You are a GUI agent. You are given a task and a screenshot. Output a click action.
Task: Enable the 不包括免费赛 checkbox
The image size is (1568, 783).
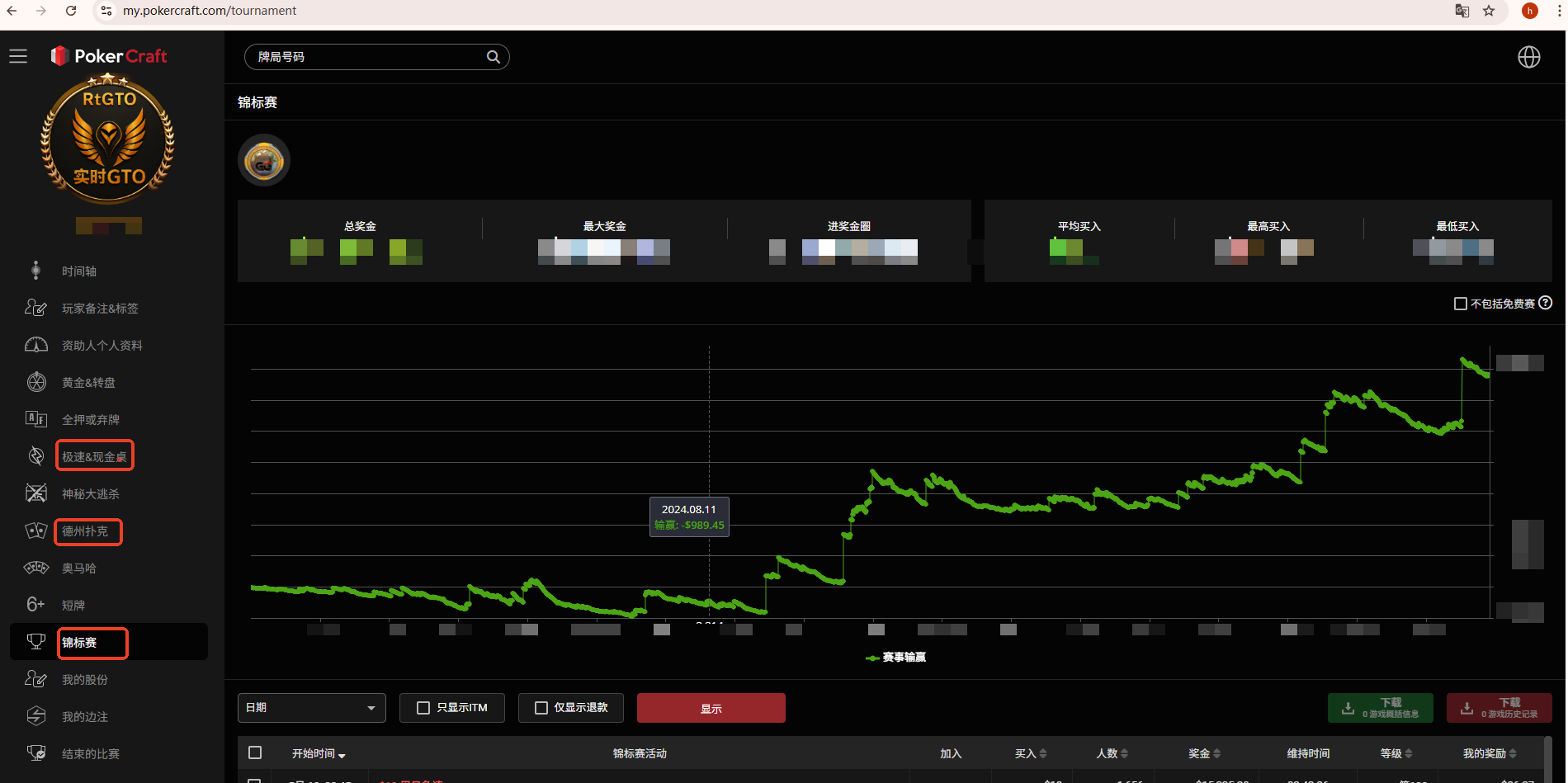tap(1462, 303)
